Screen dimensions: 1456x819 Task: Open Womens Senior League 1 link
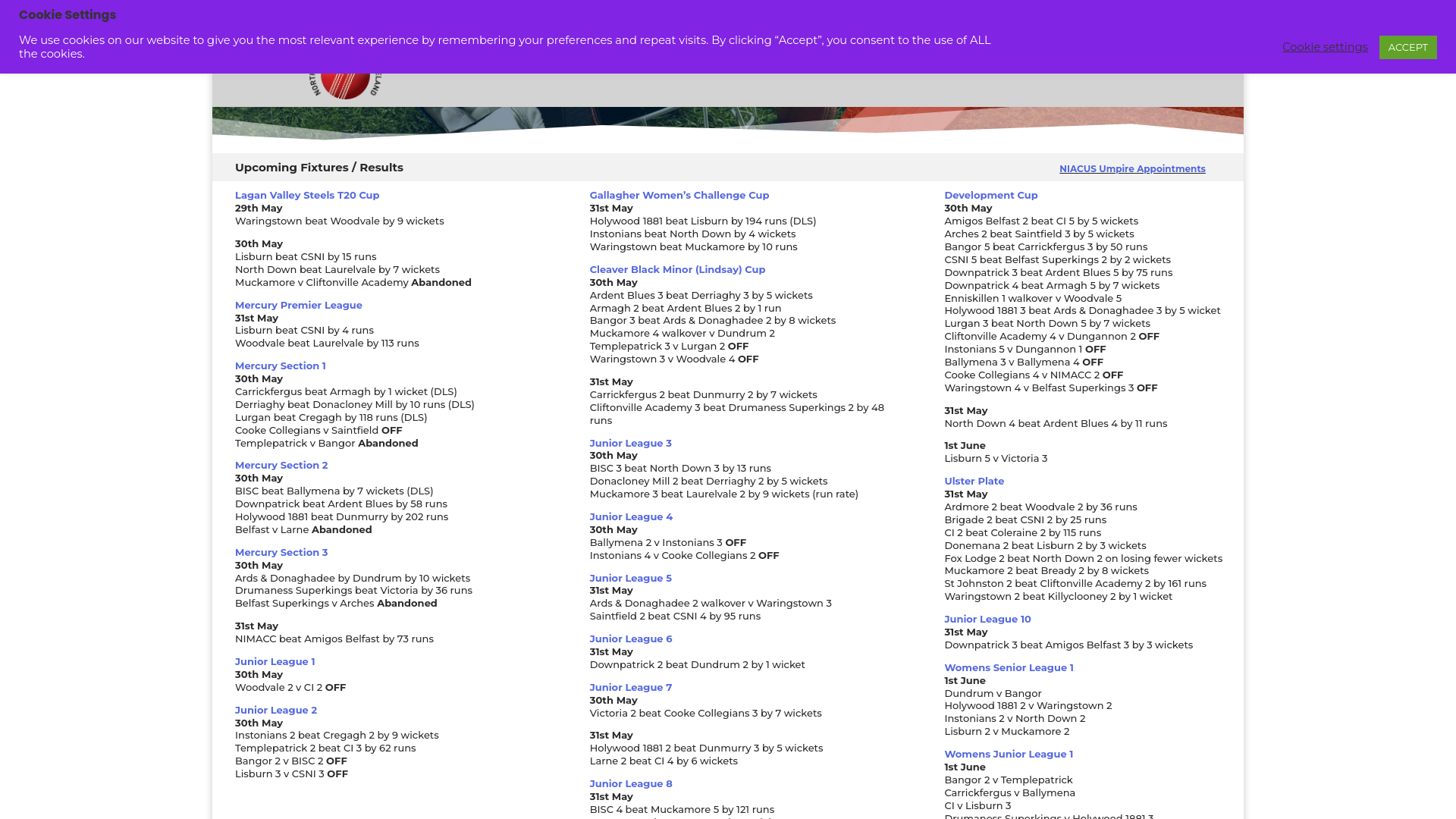click(x=1009, y=668)
